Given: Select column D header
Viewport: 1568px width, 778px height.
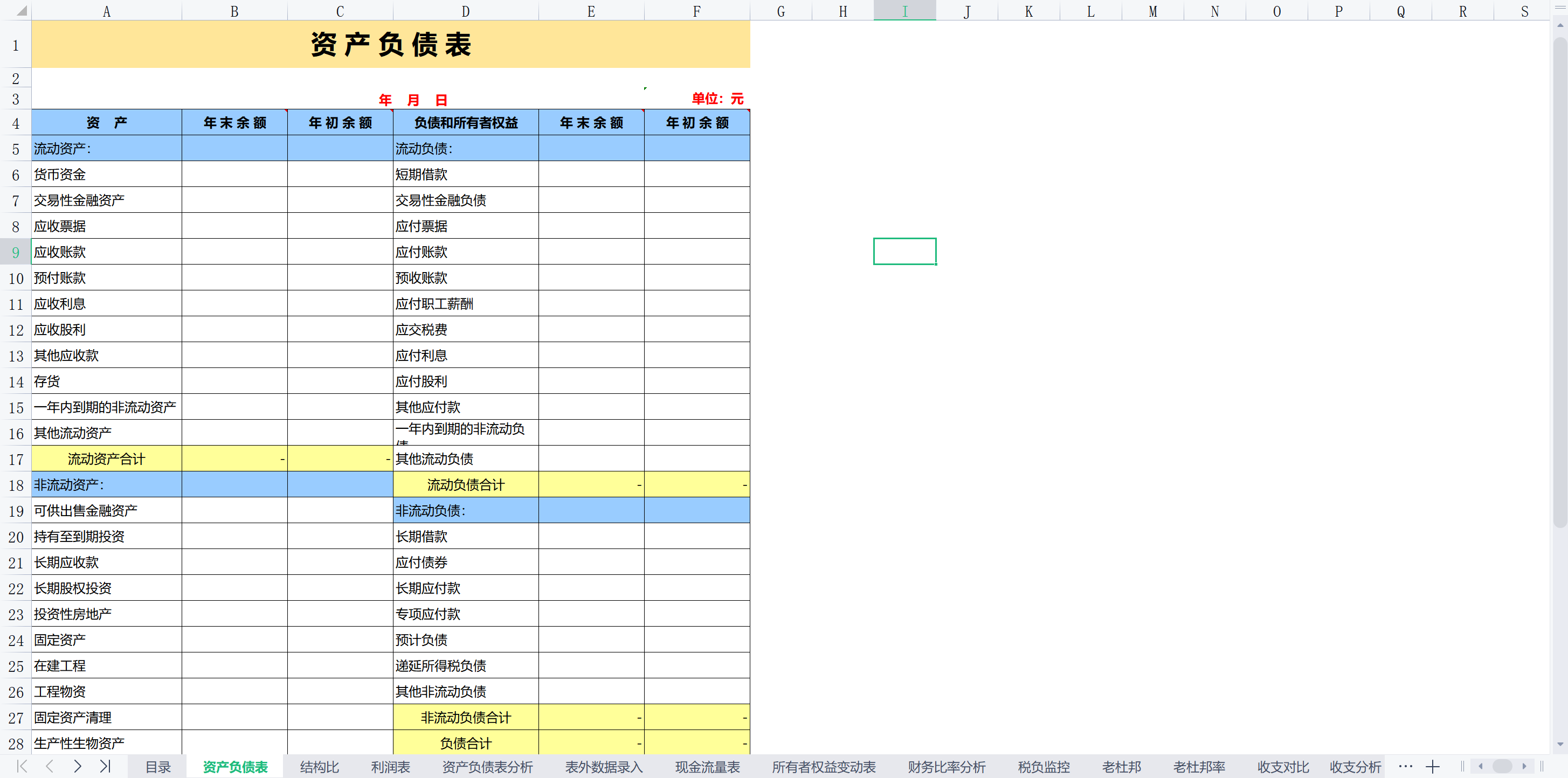Looking at the screenshot, I should click(x=466, y=11).
